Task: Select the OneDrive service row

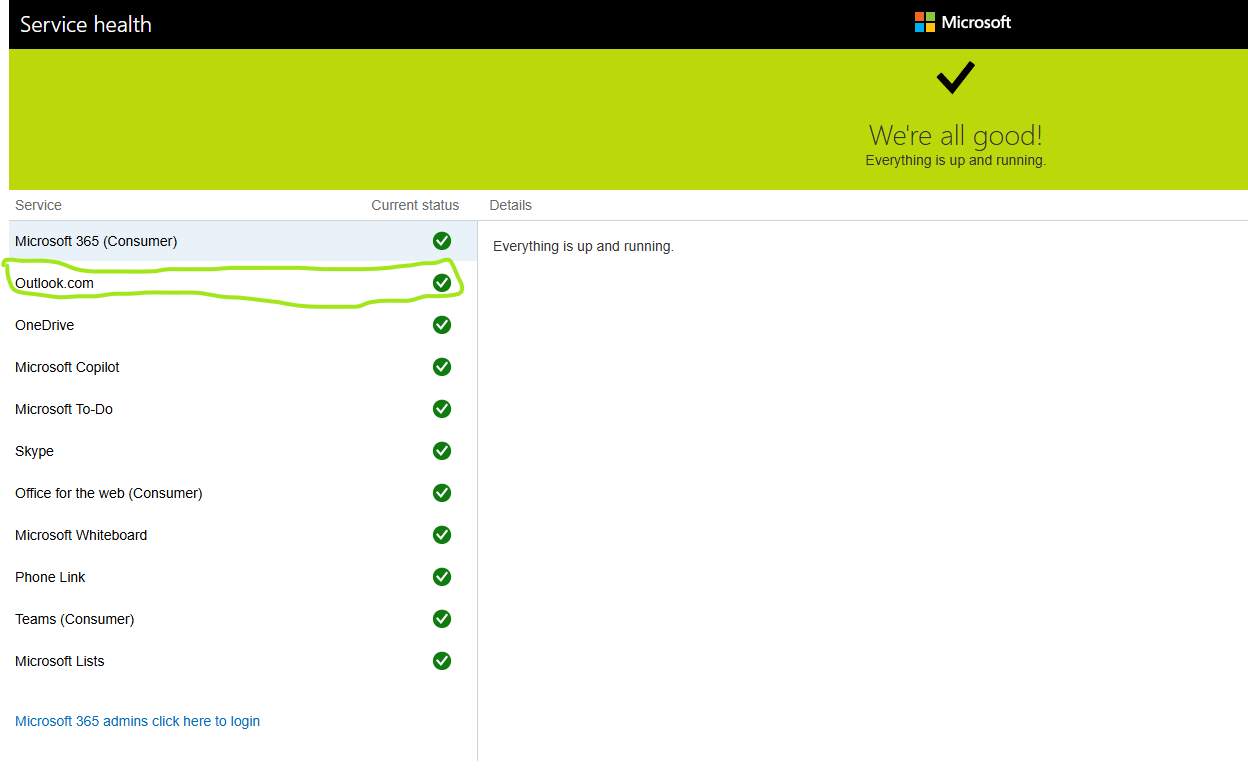Action: tap(243, 325)
